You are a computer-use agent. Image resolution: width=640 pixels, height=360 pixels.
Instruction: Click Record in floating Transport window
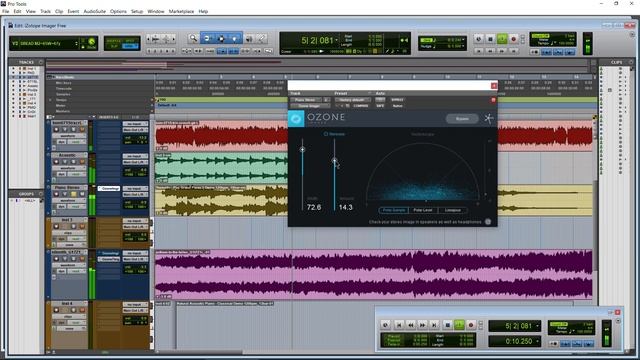[x=471, y=325]
